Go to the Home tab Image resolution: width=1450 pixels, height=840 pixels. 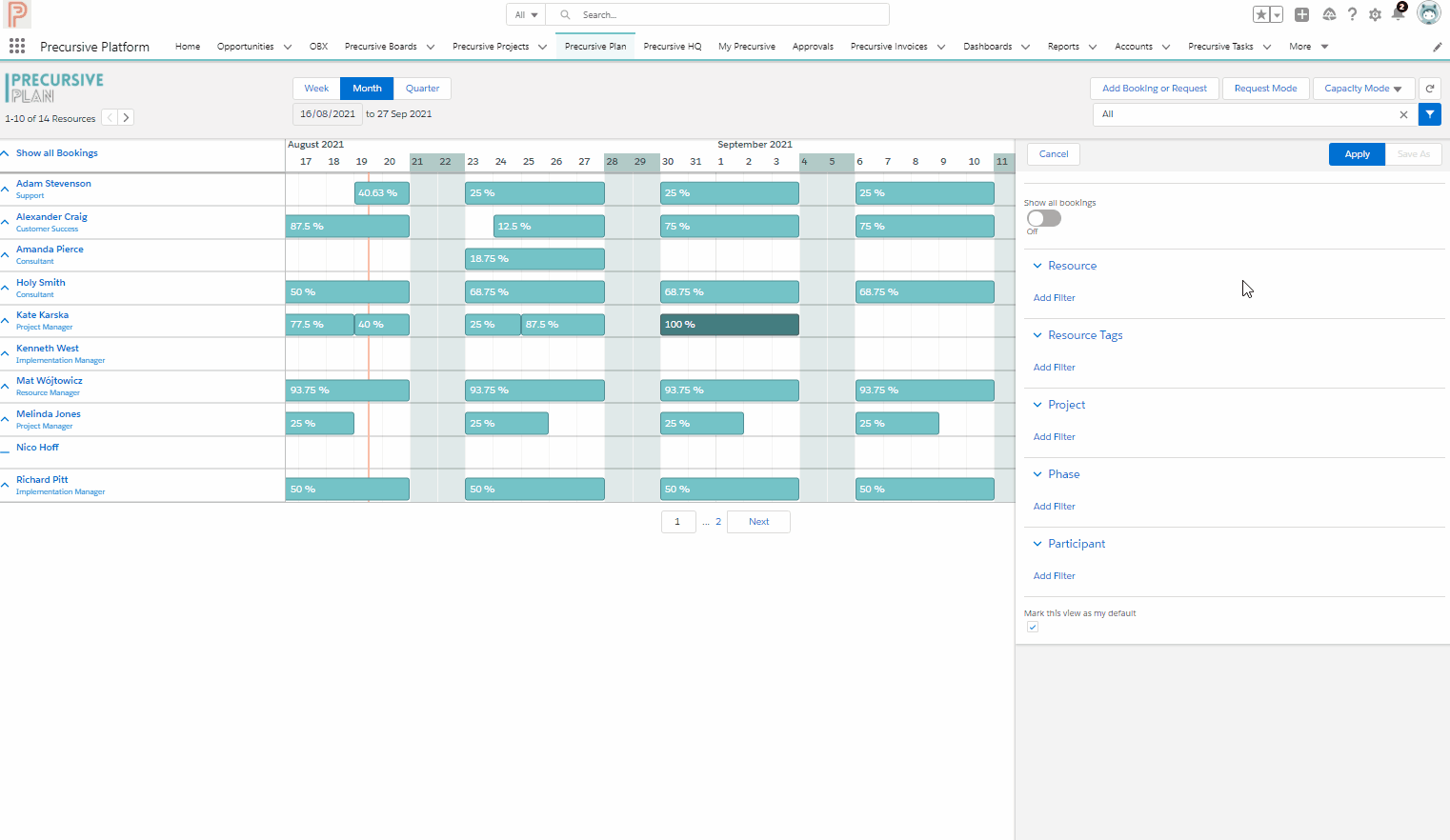(x=188, y=47)
